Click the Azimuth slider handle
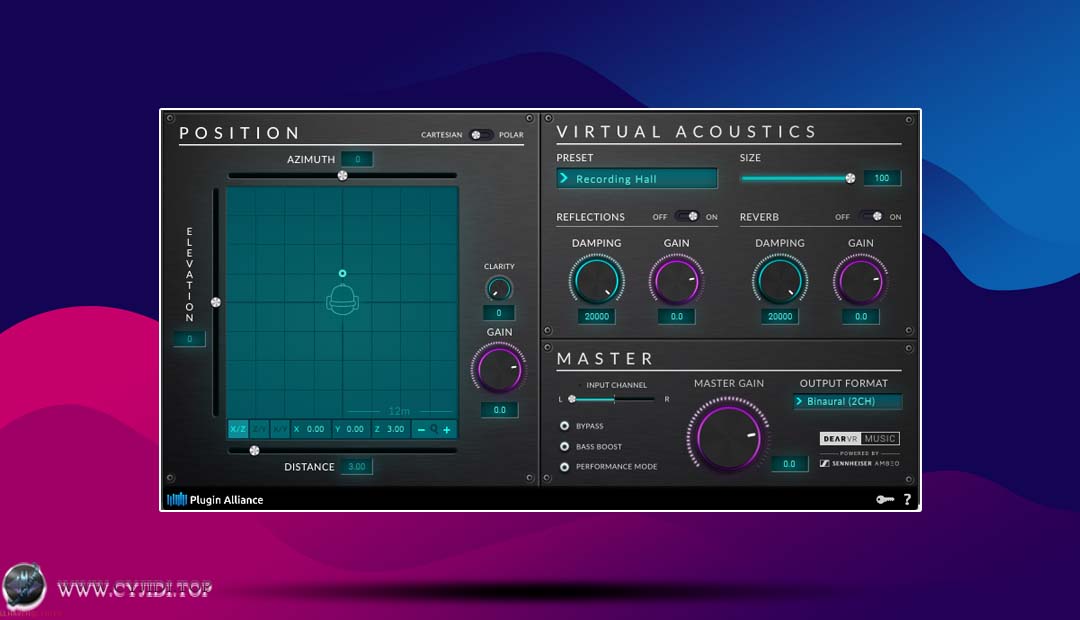The width and height of the screenshot is (1080, 620). [x=342, y=176]
